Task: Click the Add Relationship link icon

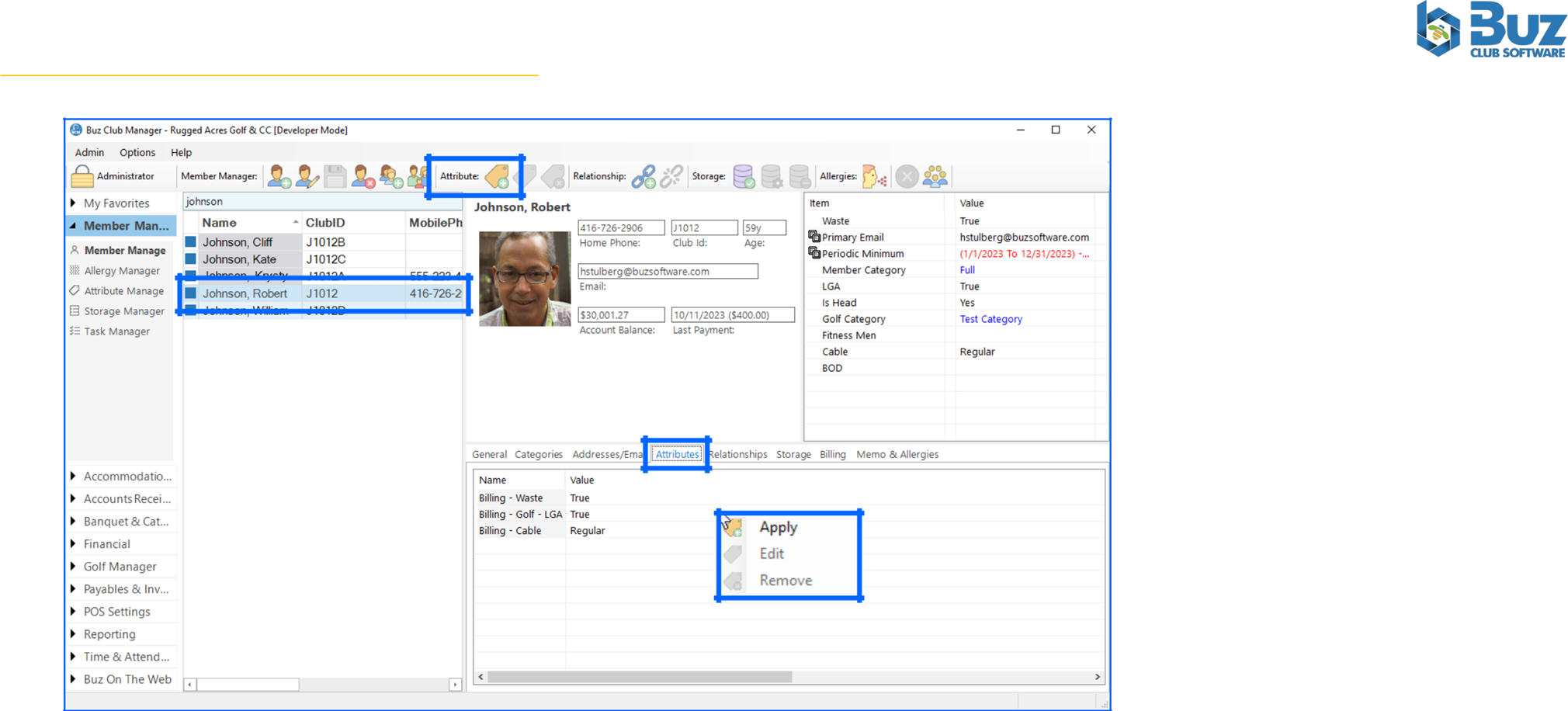Action: click(x=644, y=176)
